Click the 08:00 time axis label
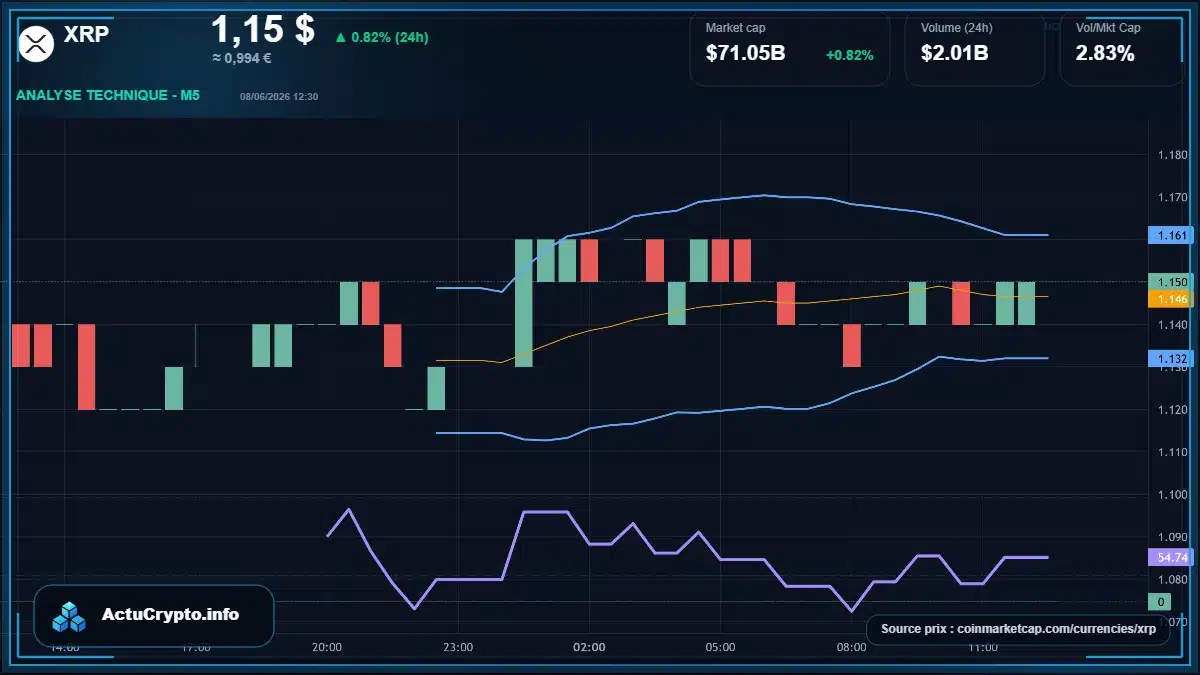Image resolution: width=1200 pixels, height=675 pixels. tap(852, 647)
